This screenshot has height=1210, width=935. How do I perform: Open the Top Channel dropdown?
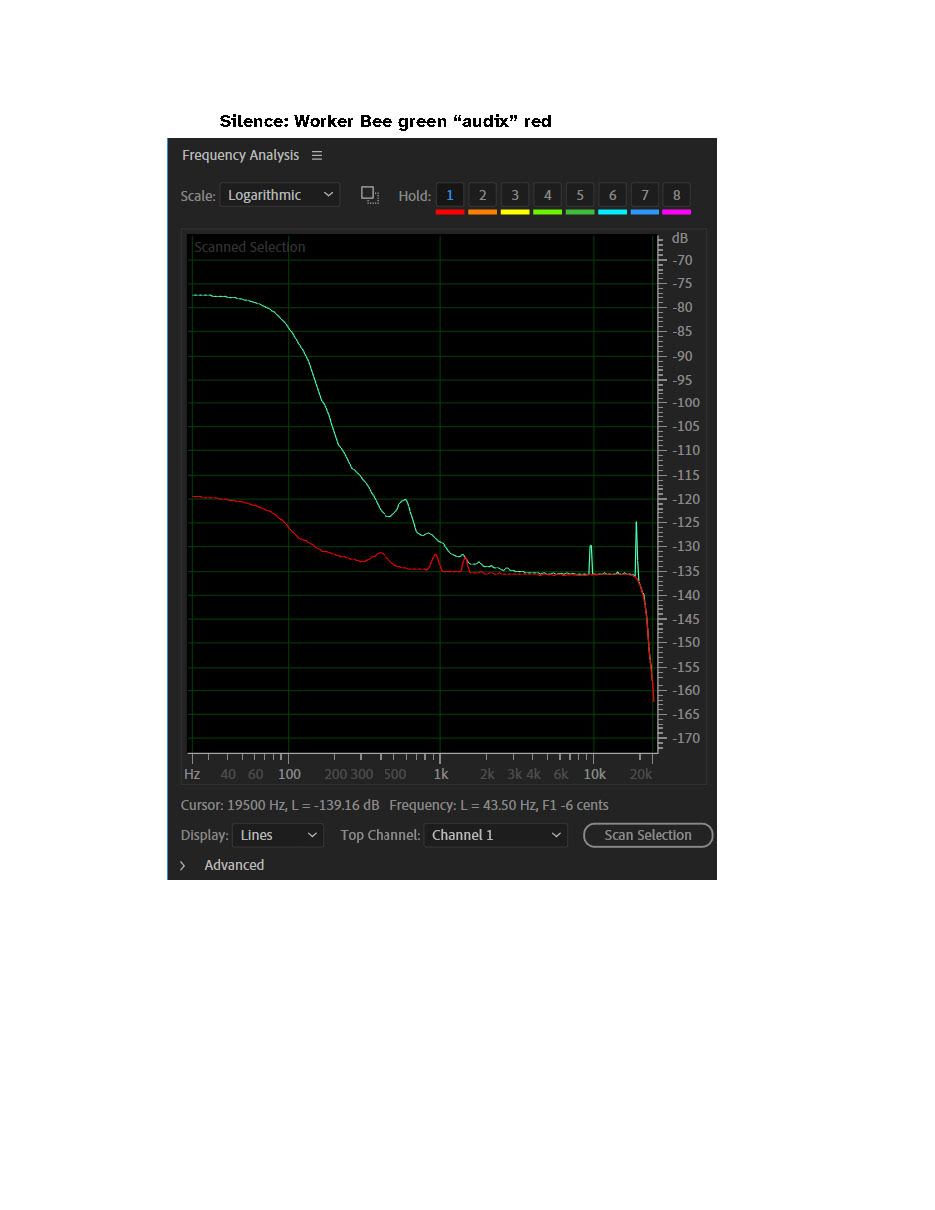pyautogui.click(x=495, y=835)
